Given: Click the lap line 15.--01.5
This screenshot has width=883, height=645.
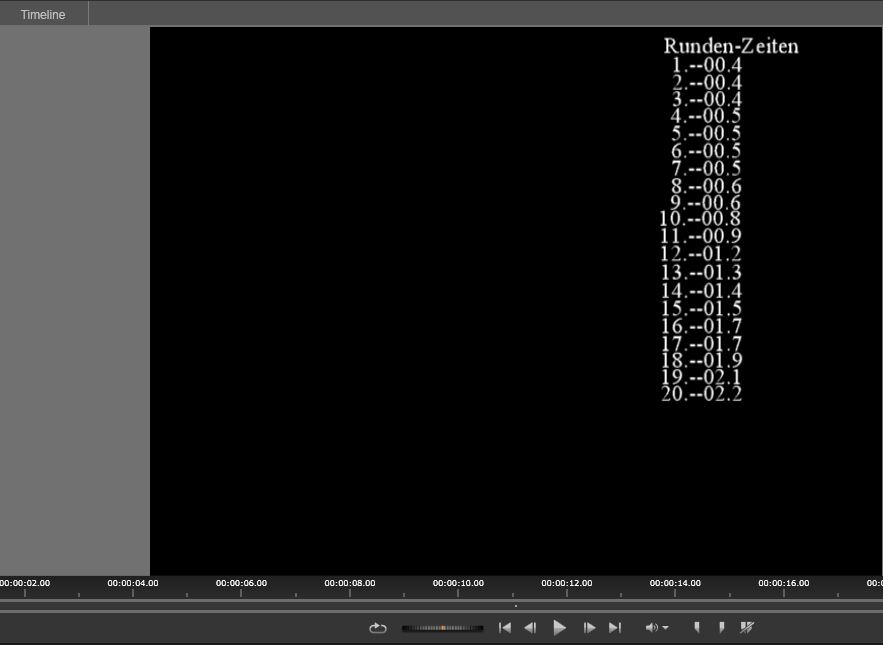Looking at the screenshot, I should point(701,309).
